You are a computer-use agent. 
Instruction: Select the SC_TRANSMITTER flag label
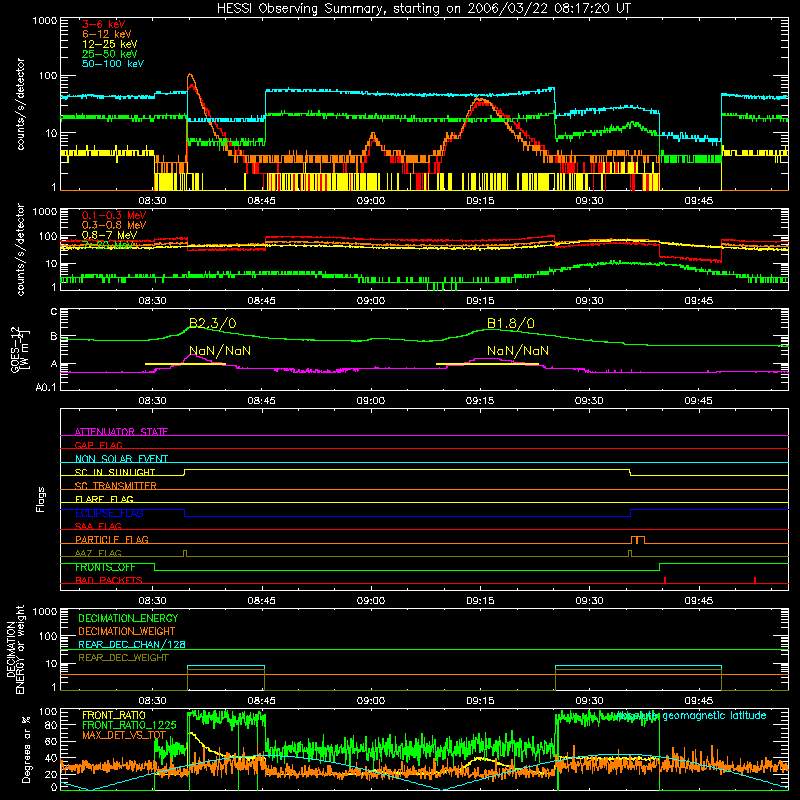pyautogui.click(x=115, y=485)
